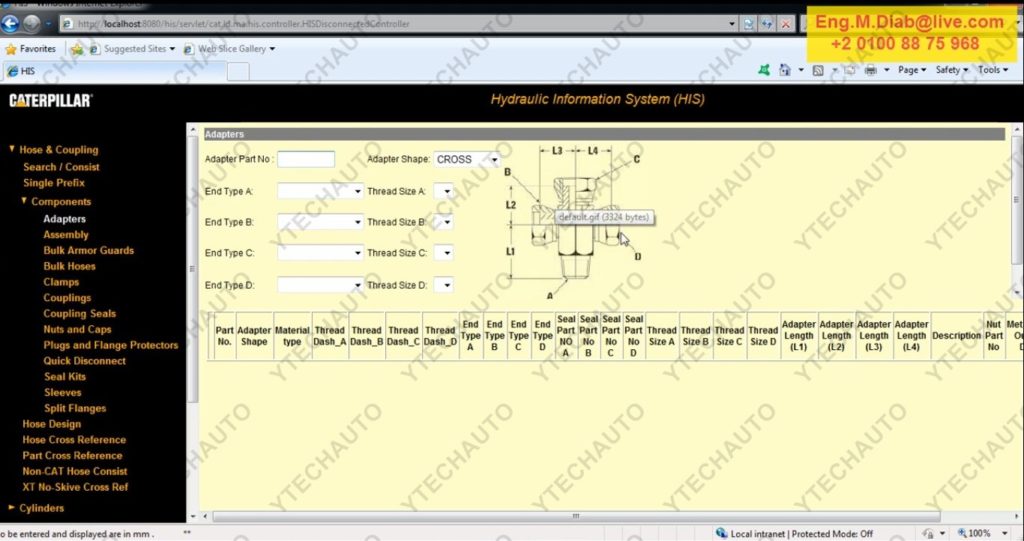Open Plugs and Flange Protectors link
The width and height of the screenshot is (1024, 541).
point(111,345)
